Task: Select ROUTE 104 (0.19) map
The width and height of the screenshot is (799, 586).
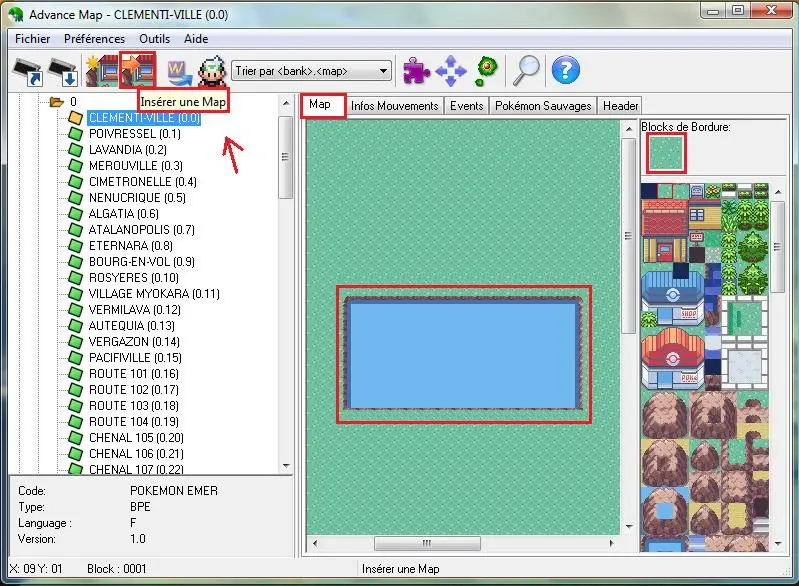Action: [x=134, y=422]
